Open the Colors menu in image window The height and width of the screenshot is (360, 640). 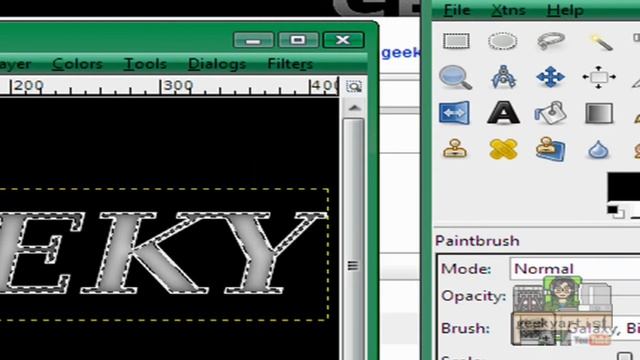tap(77, 64)
